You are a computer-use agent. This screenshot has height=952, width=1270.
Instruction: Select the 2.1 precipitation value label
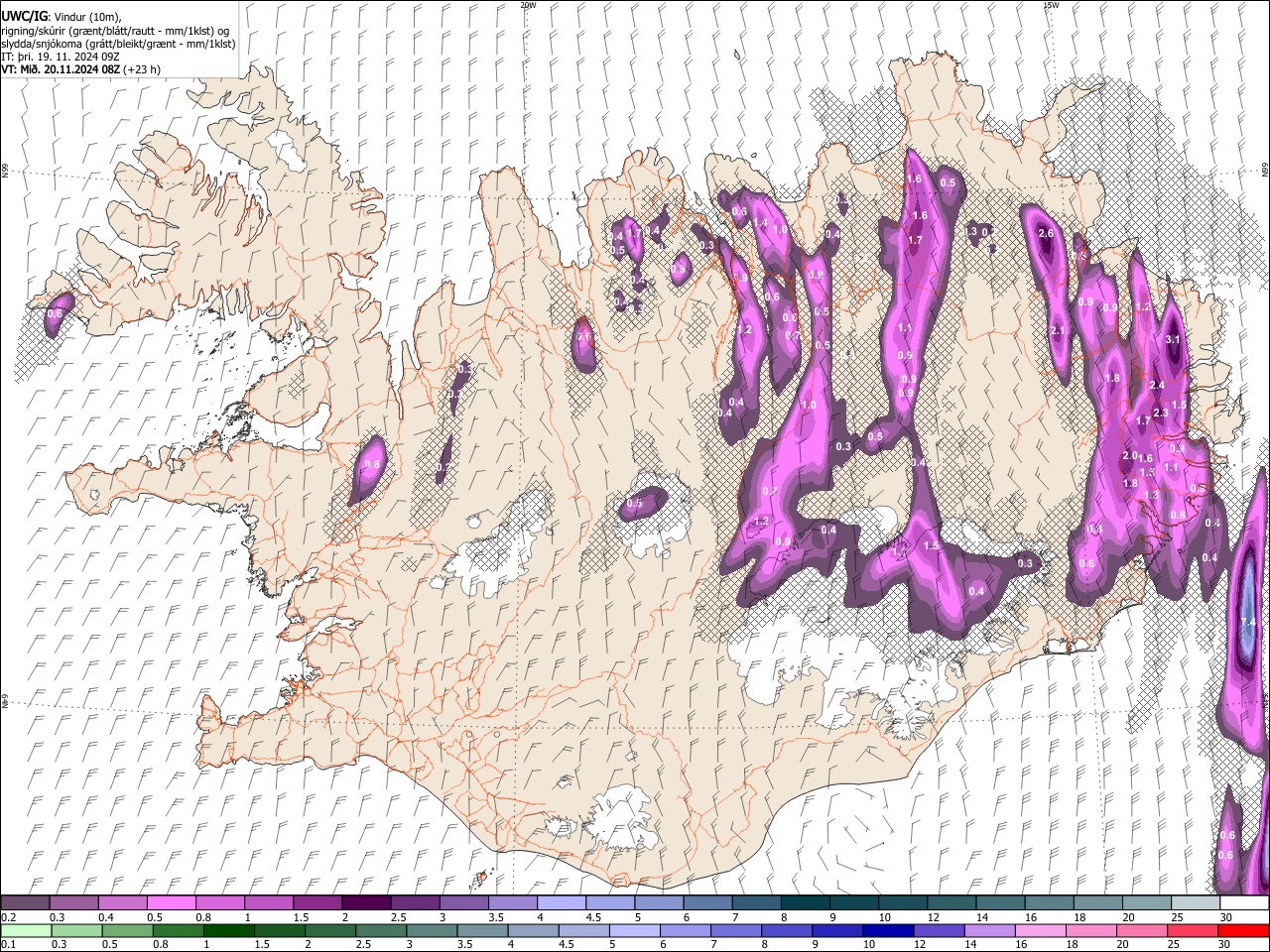point(1057,330)
